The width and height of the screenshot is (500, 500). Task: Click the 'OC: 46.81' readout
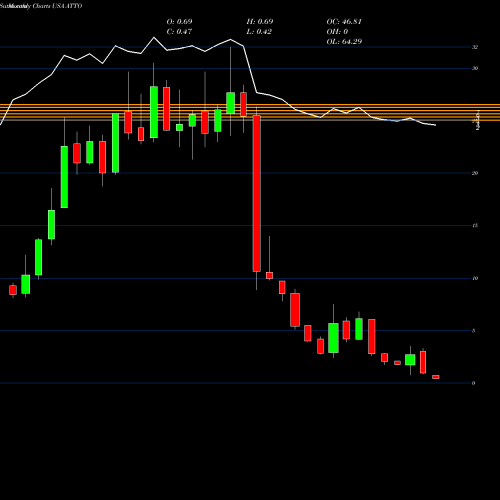[x=344, y=22]
